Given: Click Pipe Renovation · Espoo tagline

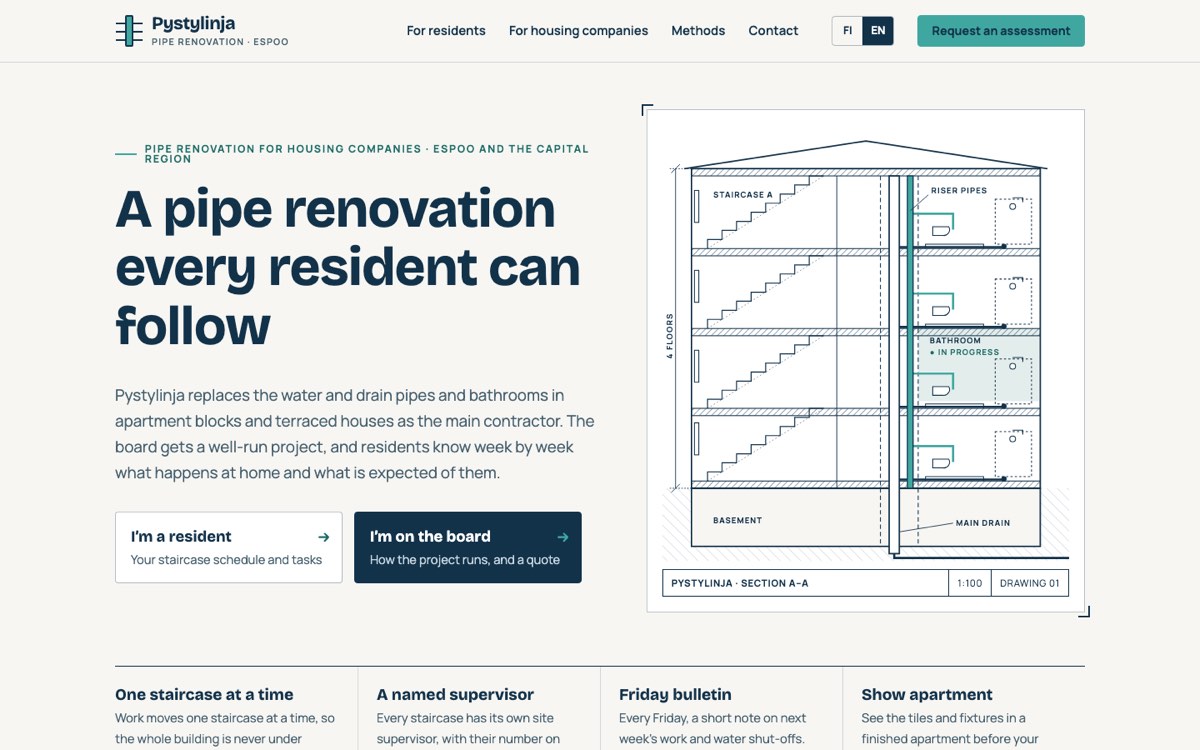Looking at the screenshot, I should 220,42.
